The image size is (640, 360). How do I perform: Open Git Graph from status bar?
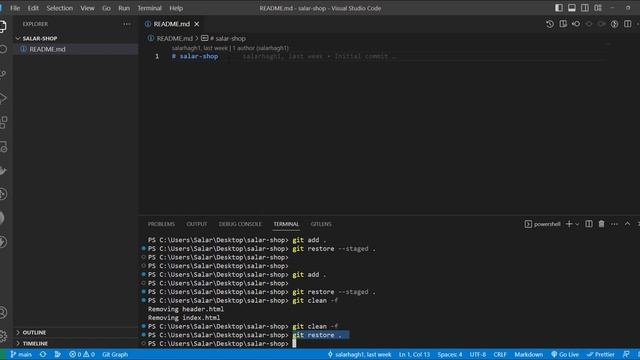pyautogui.click(x=115, y=354)
